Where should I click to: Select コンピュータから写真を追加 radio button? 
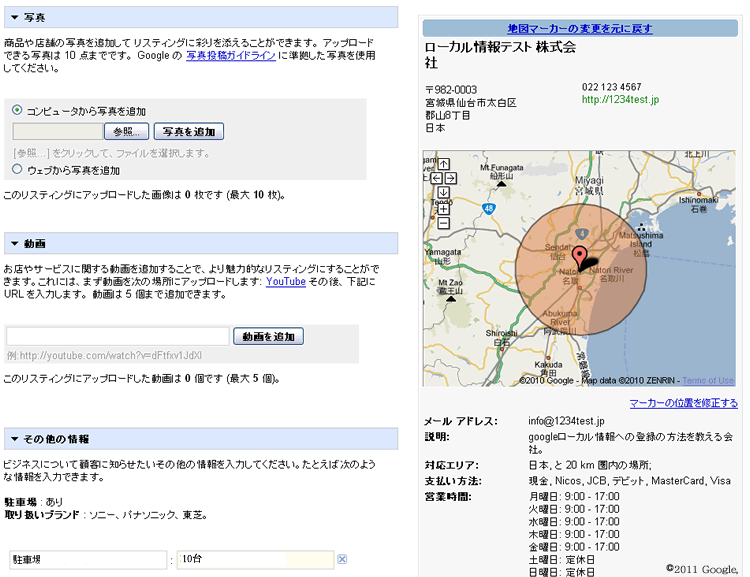pos(17,110)
